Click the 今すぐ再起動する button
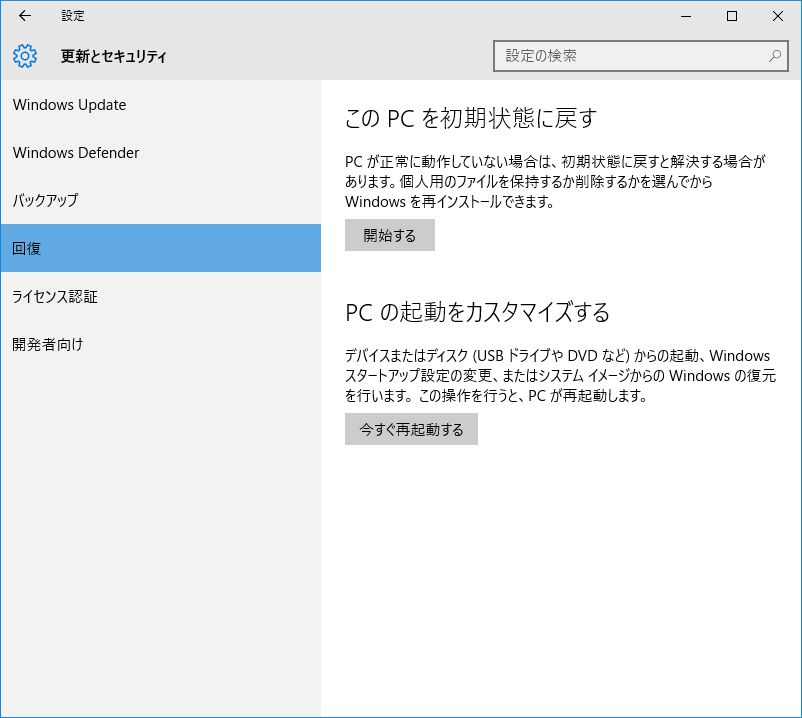 (x=411, y=430)
